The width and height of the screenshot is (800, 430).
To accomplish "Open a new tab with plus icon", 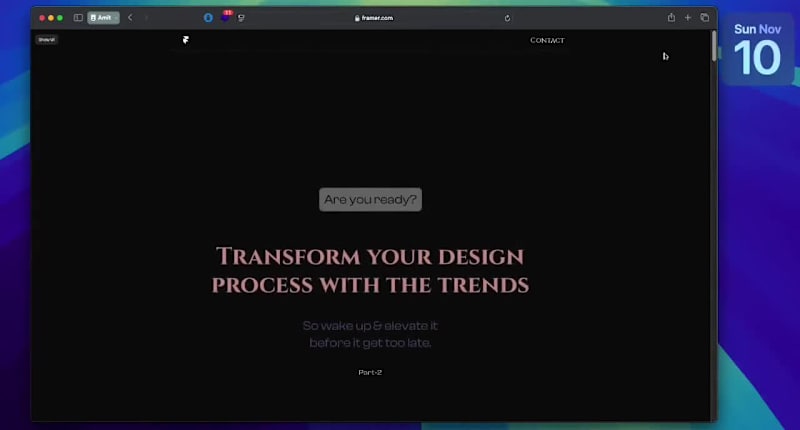I will tap(688, 18).
